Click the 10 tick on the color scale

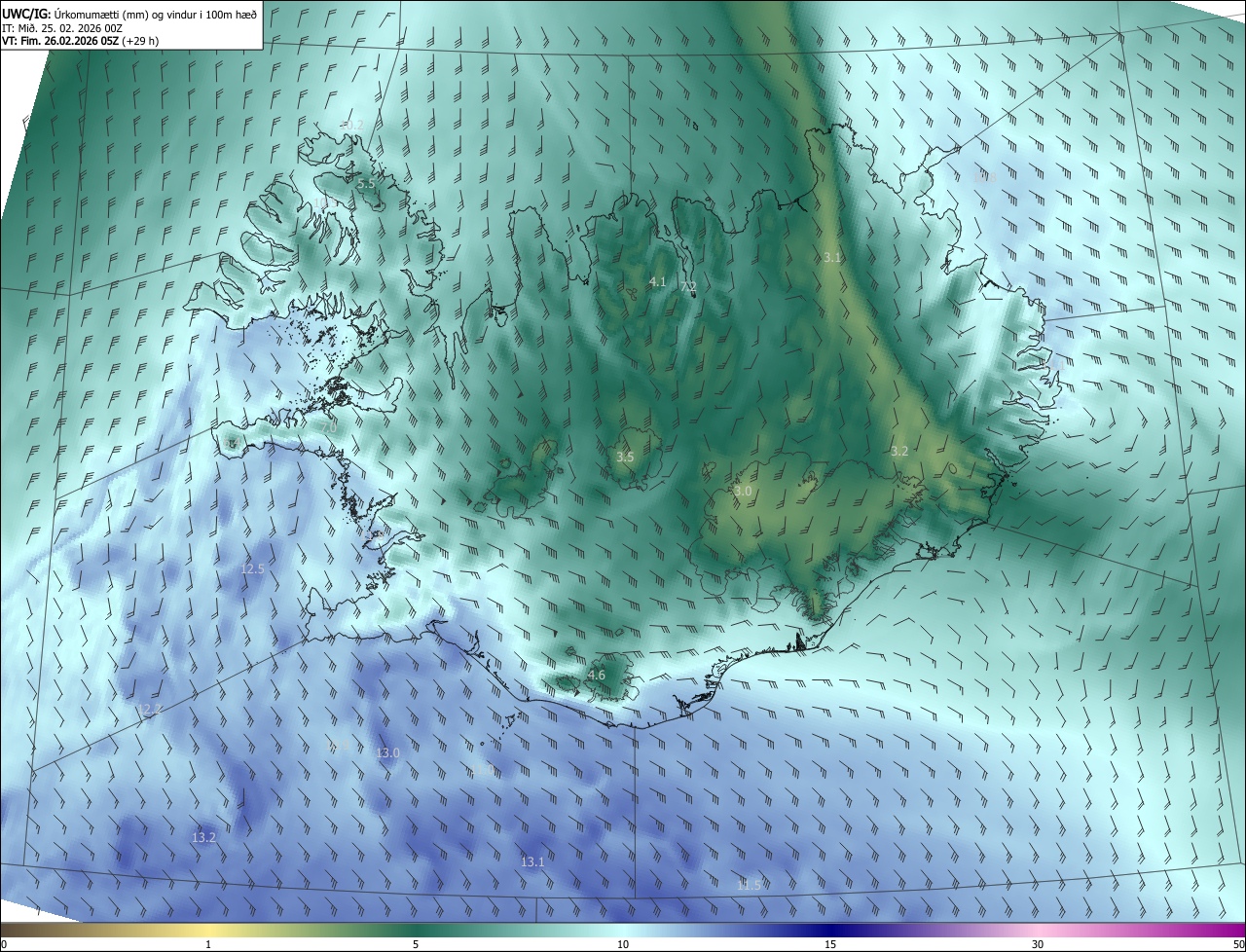(x=623, y=944)
